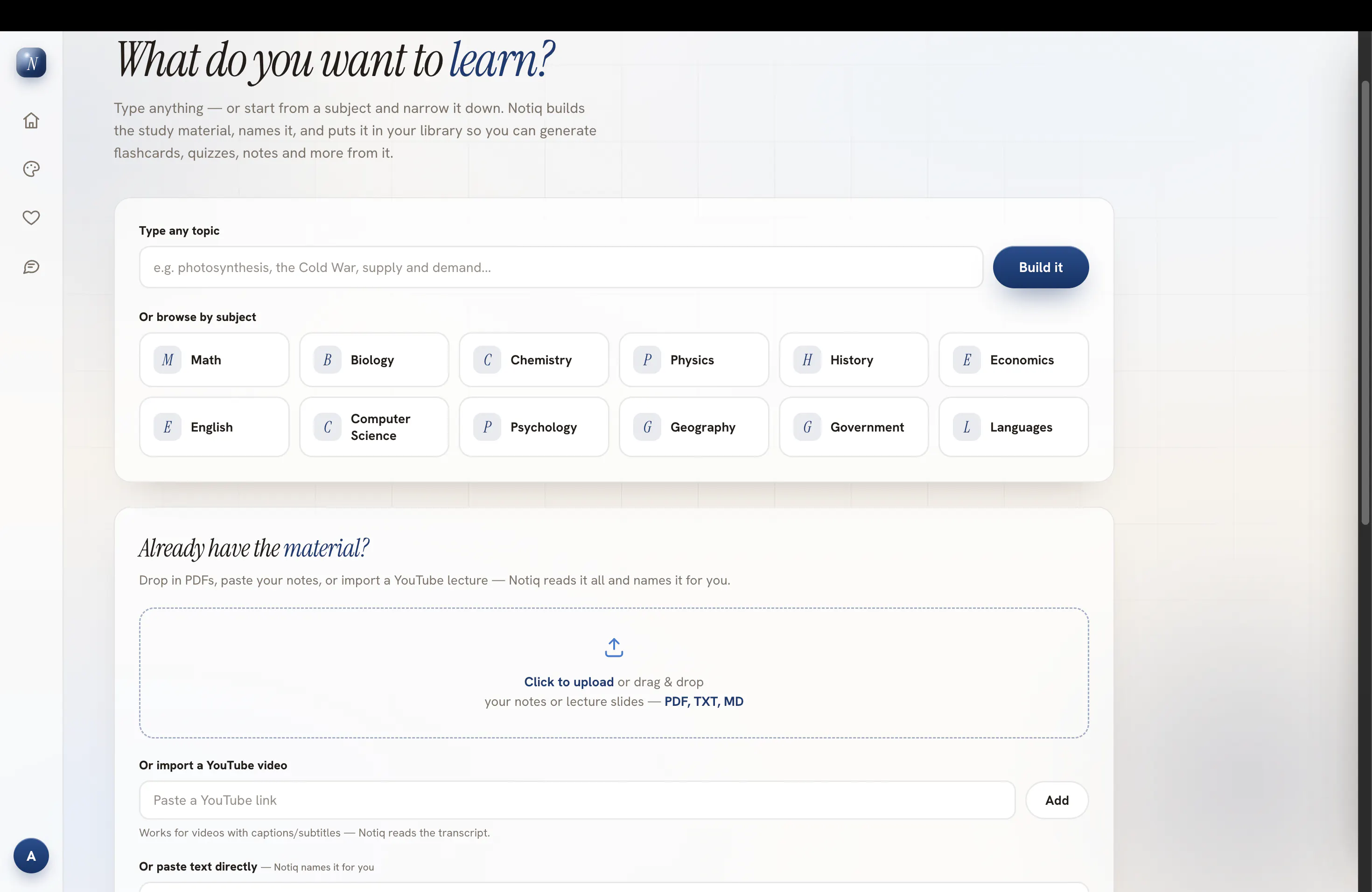This screenshot has width=1372, height=892.
Task: Select the Economics subject card
Action: point(1014,360)
